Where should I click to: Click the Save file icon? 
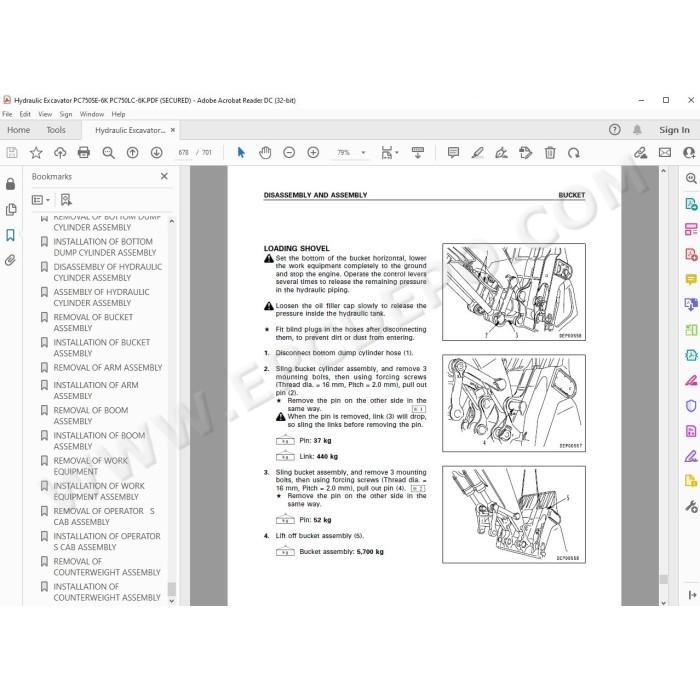click(x=12, y=153)
